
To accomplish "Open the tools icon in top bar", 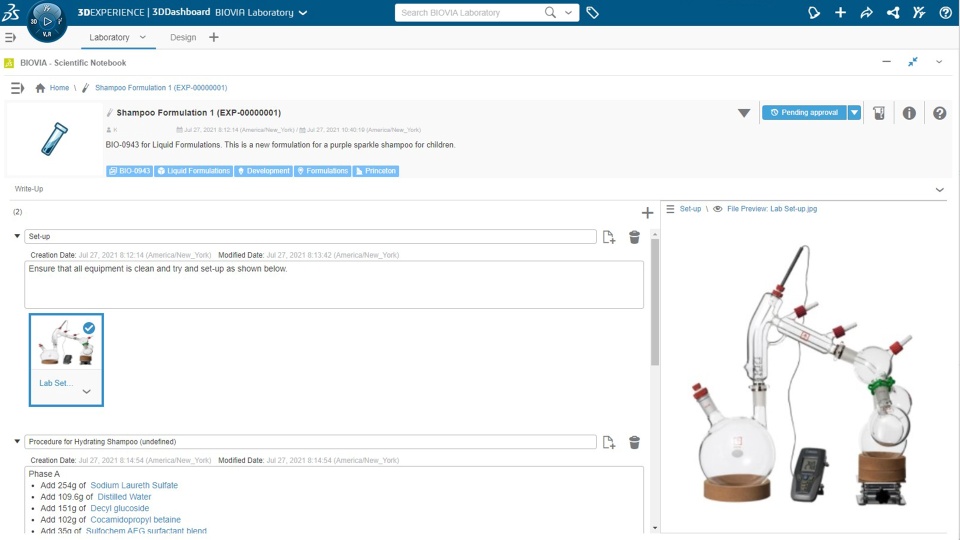I will 919,12.
